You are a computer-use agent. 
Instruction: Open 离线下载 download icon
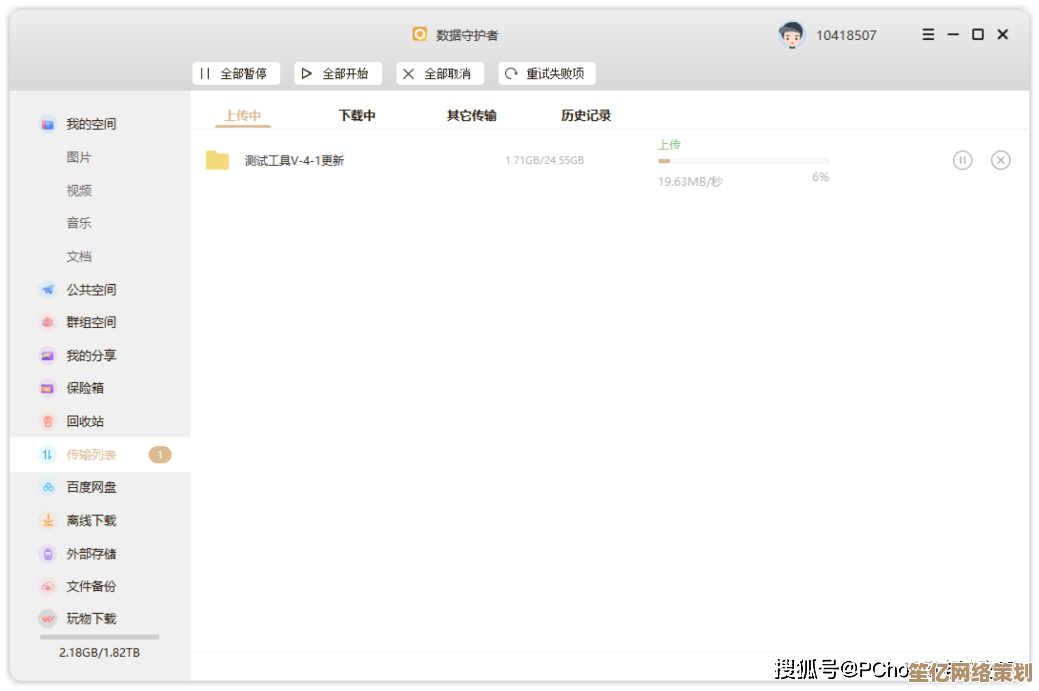[47, 521]
